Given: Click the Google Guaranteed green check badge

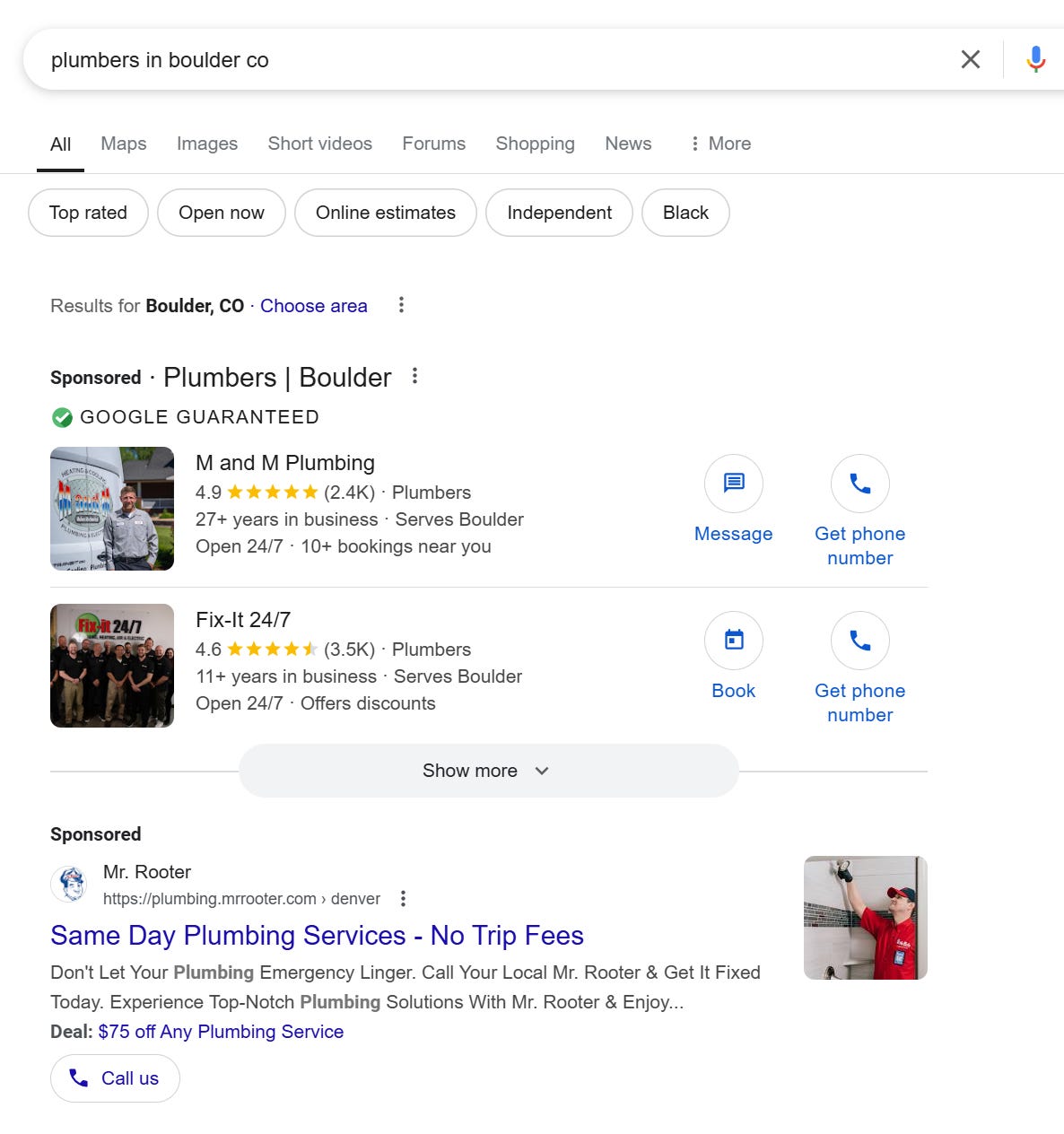Looking at the screenshot, I should 62,417.
